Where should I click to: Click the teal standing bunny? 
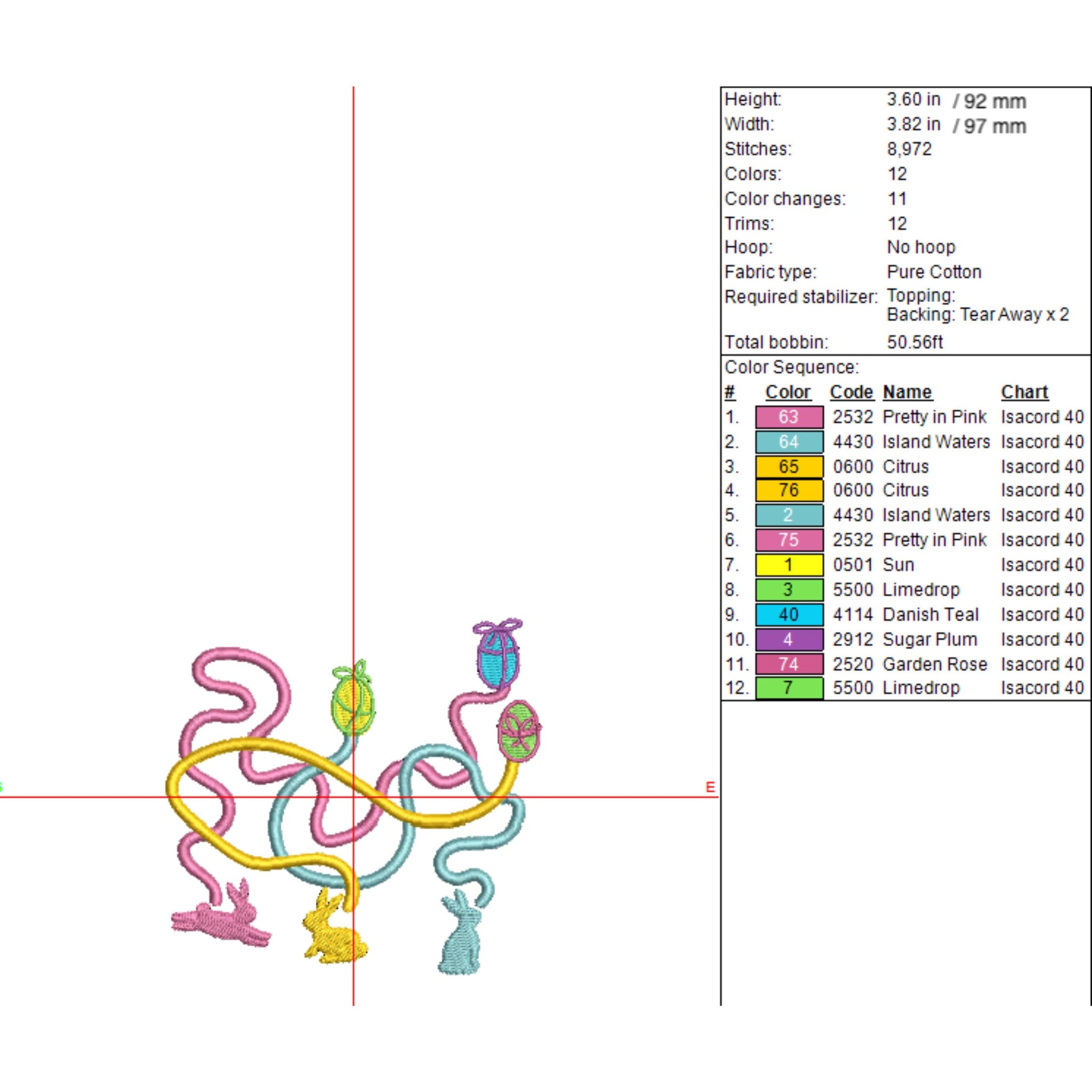pyautogui.click(x=461, y=938)
